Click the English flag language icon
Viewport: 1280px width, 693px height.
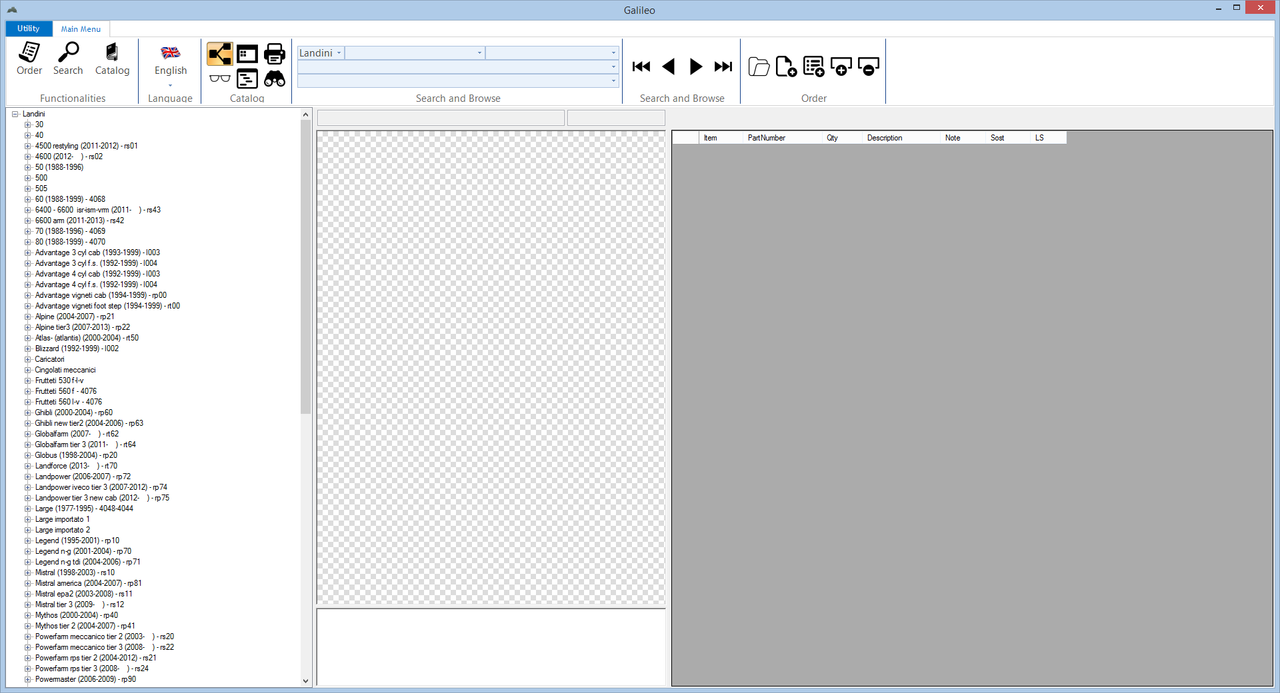(x=170, y=53)
